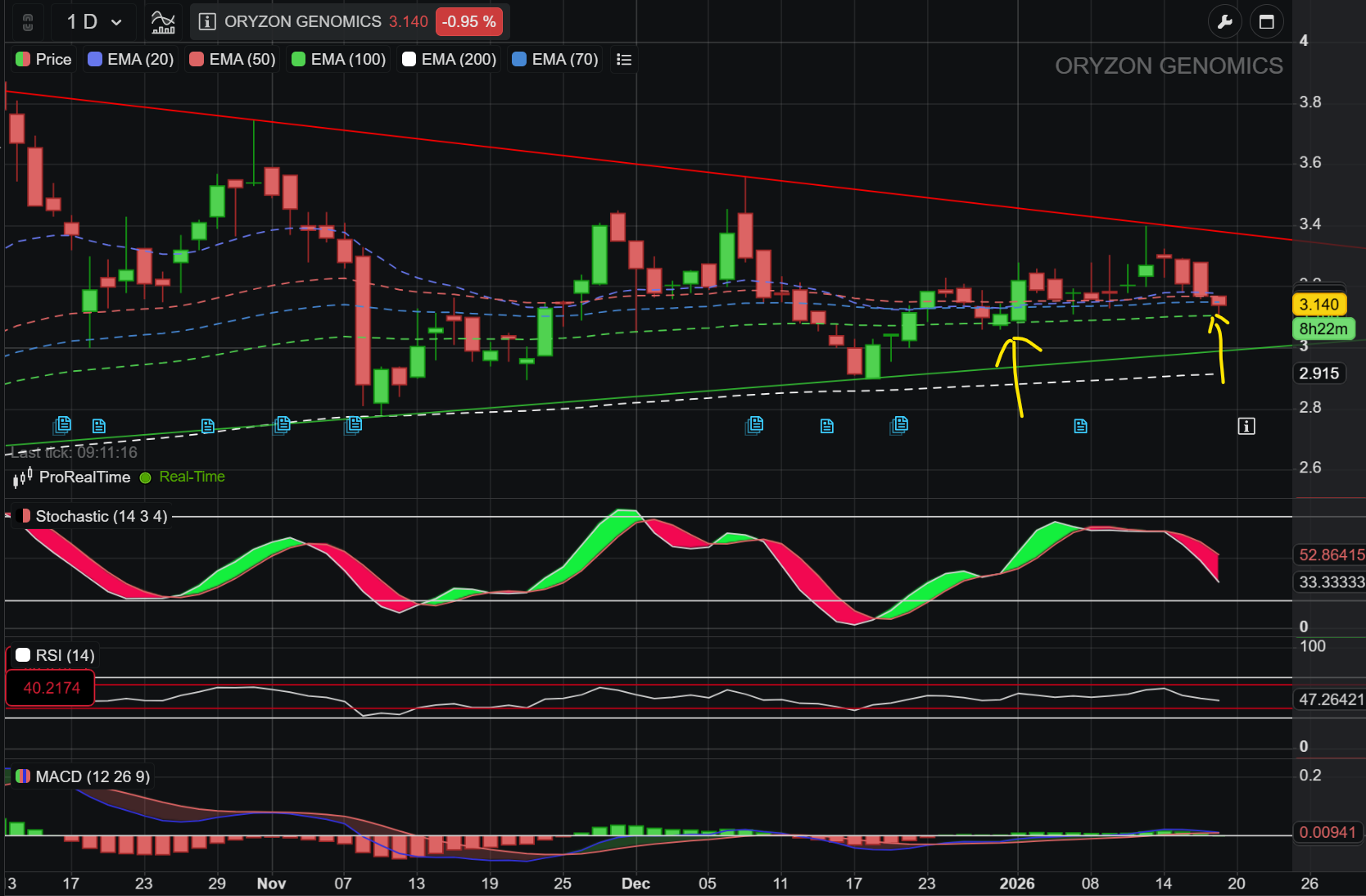
Task: Toggle the EMA (20) indicator legend
Action: coord(131,60)
